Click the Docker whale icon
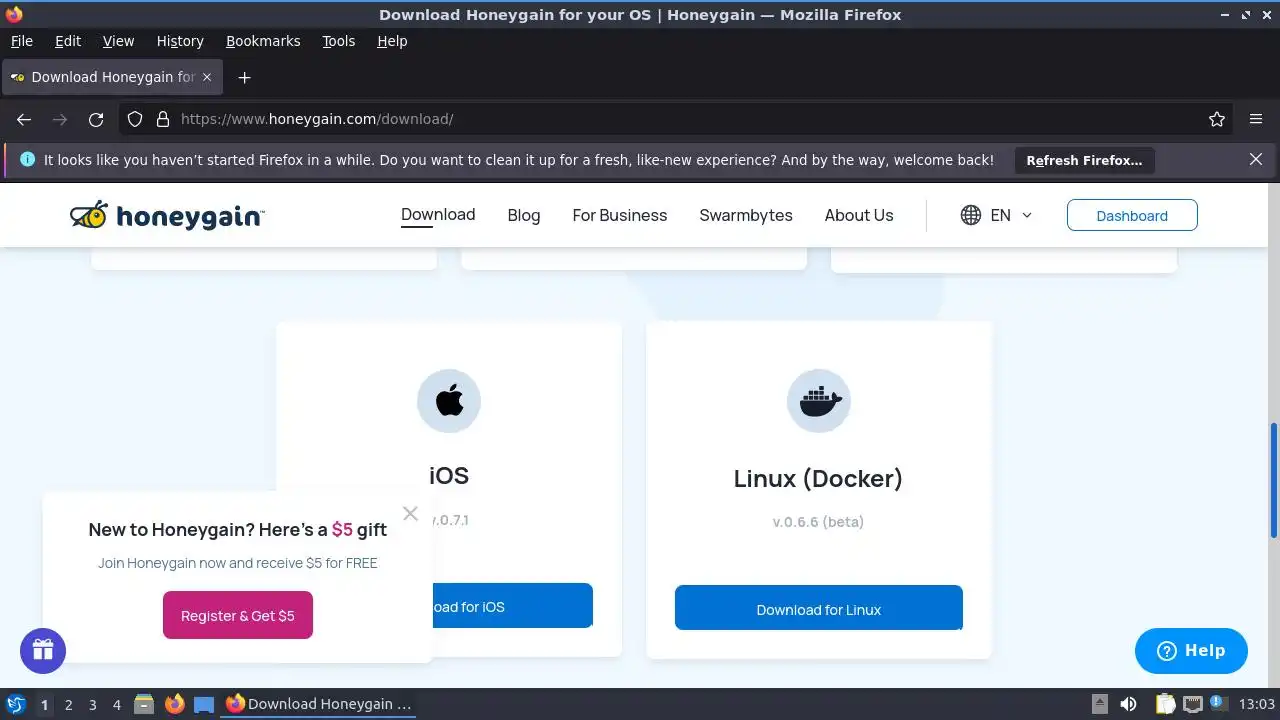The image size is (1280, 720). (819, 401)
